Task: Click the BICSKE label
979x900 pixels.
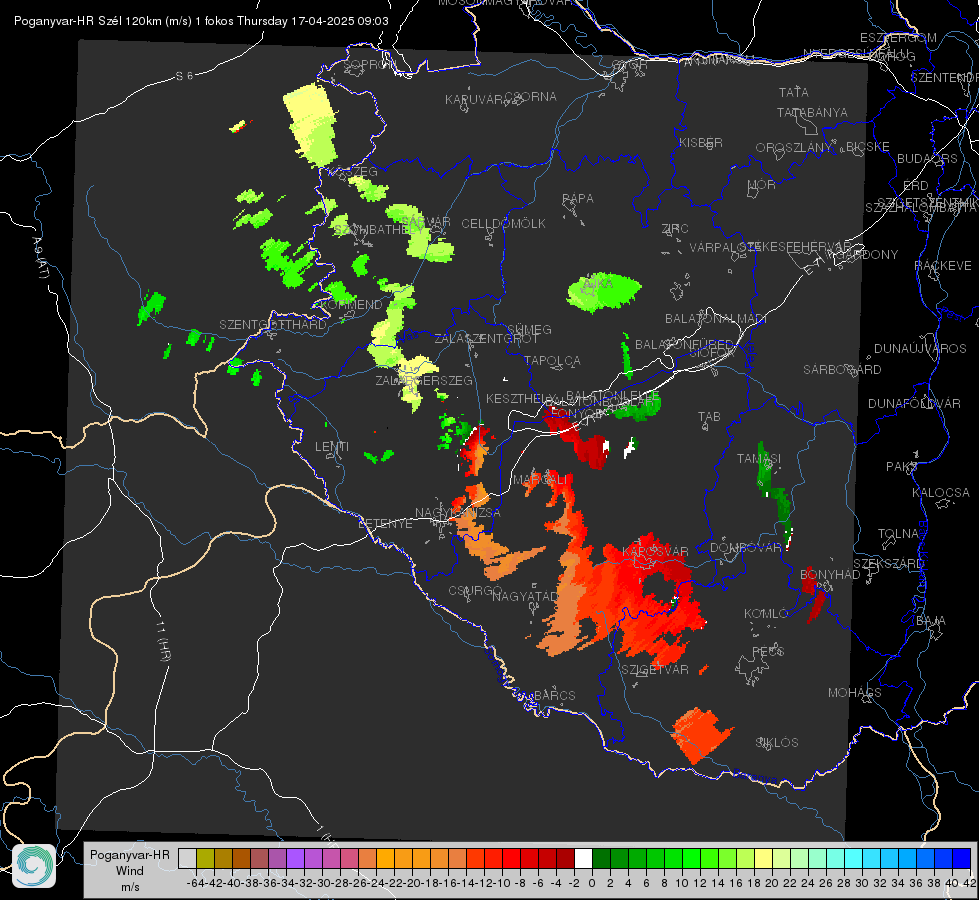Action: click(867, 146)
